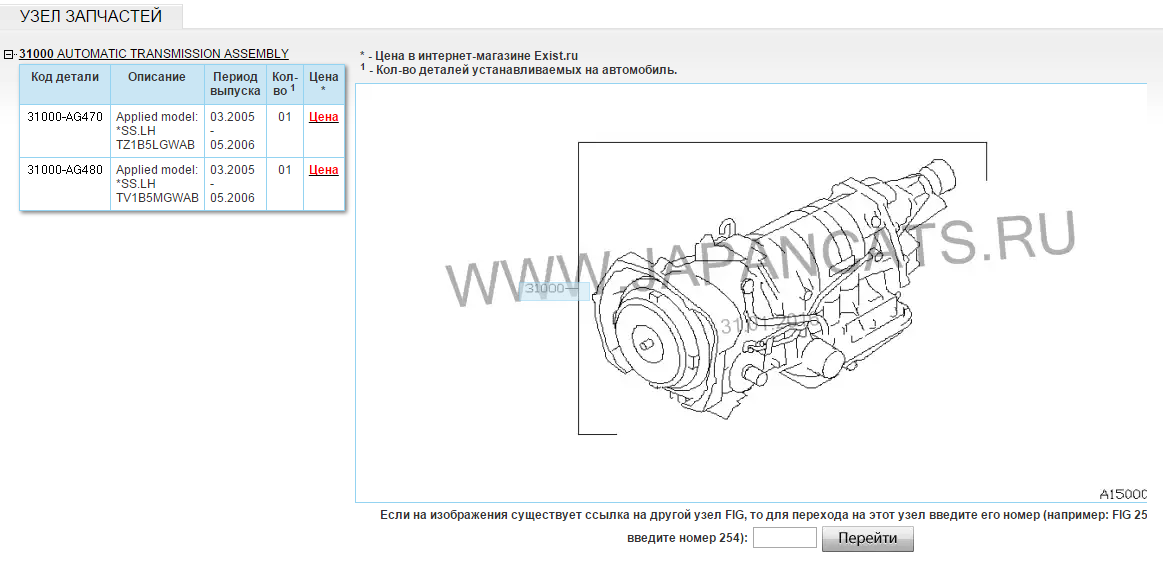Click the Кол-во column header
The height and width of the screenshot is (561, 1163).
tap(285, 84)
